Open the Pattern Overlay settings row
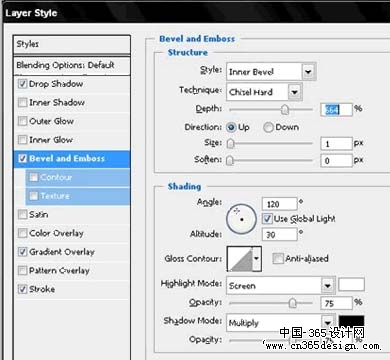Image resolution: width=390 pixels, height=360 pixels. [x=72, y=270]
